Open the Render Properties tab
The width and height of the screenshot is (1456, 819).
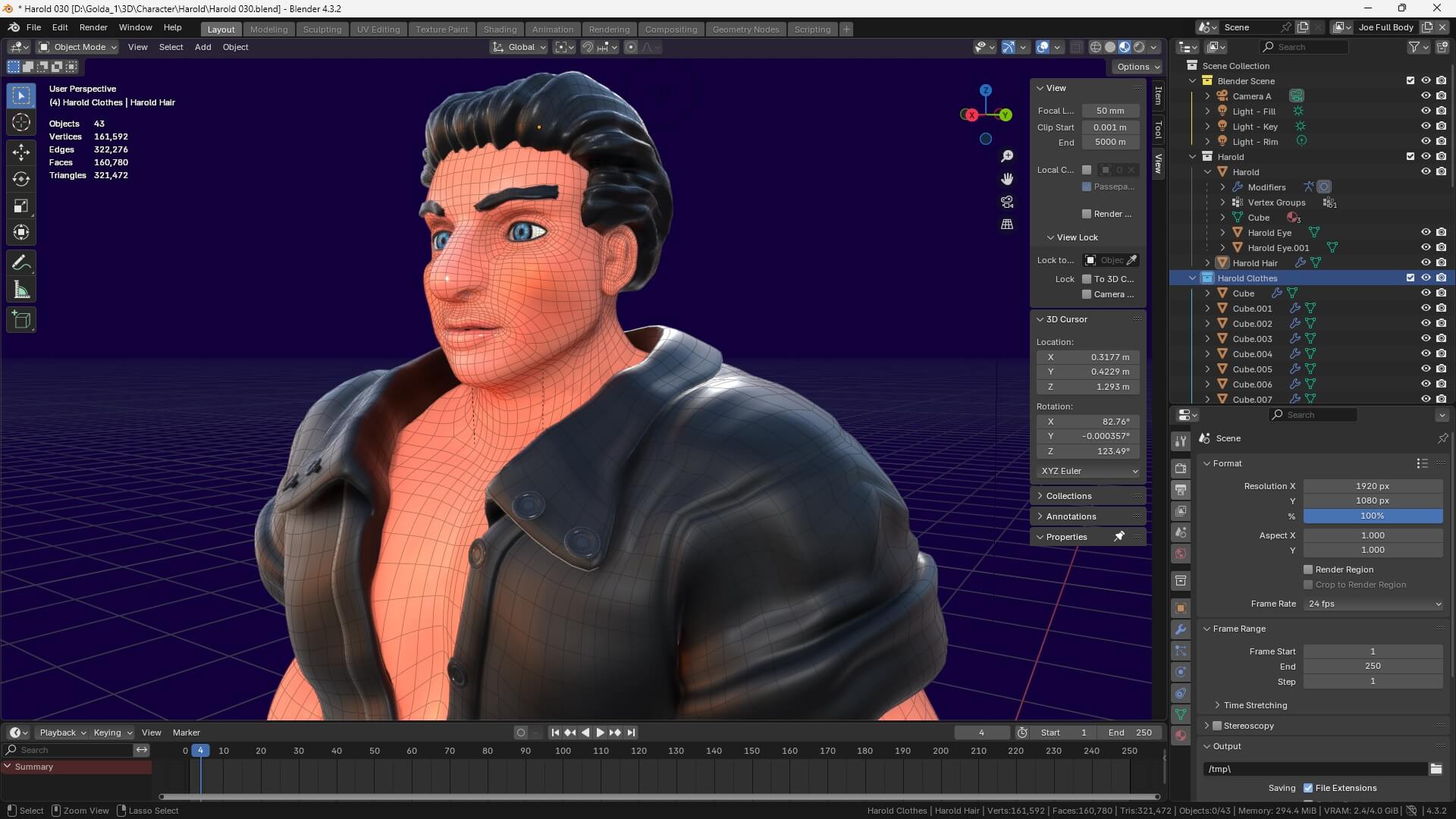coord(1181,468)
